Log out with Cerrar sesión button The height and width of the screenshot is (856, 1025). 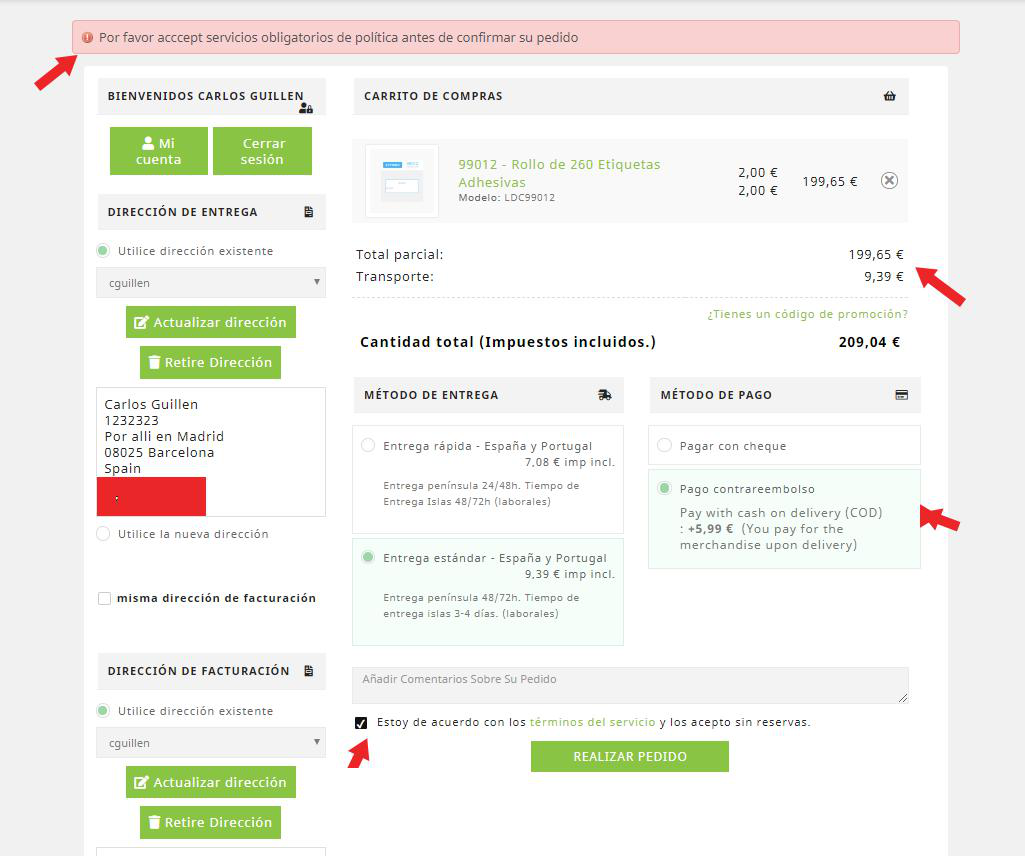click(x=262, y=151)
